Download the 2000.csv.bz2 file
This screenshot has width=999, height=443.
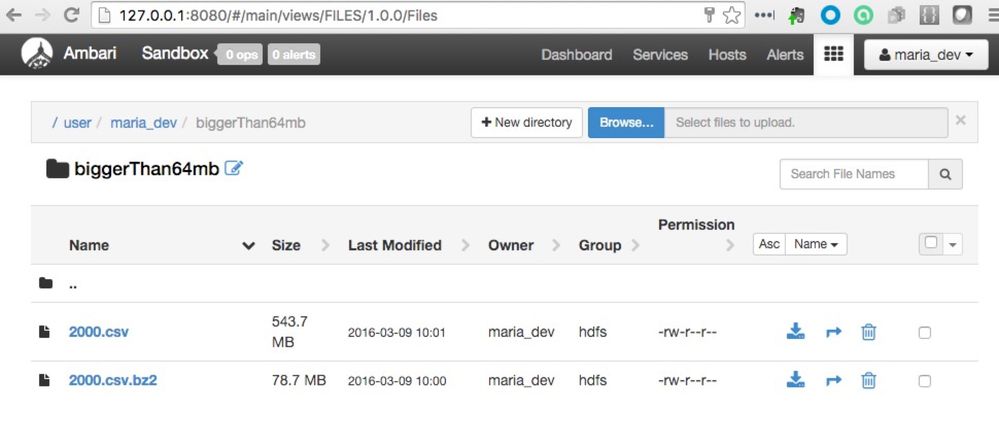point(796,380)
